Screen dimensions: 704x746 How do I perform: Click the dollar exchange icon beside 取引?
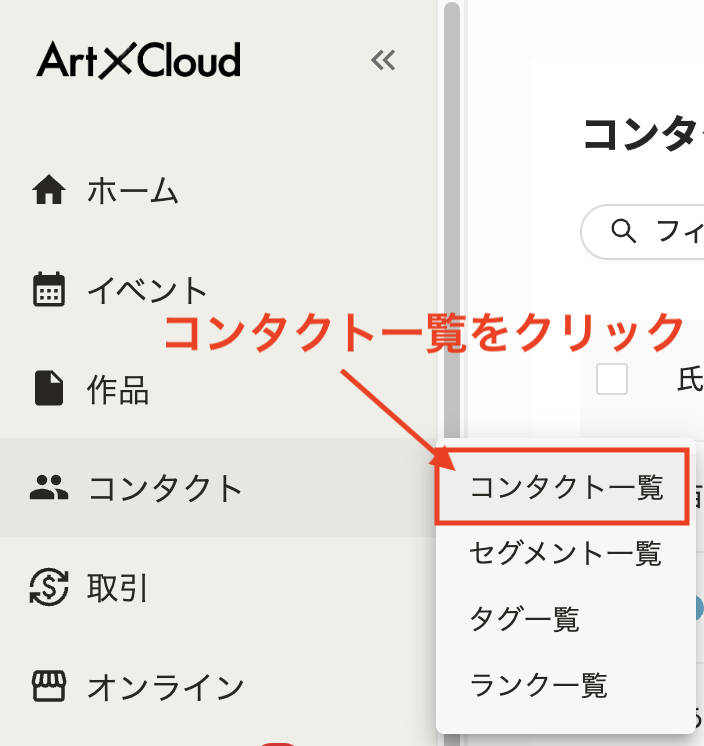coord(49,587)
